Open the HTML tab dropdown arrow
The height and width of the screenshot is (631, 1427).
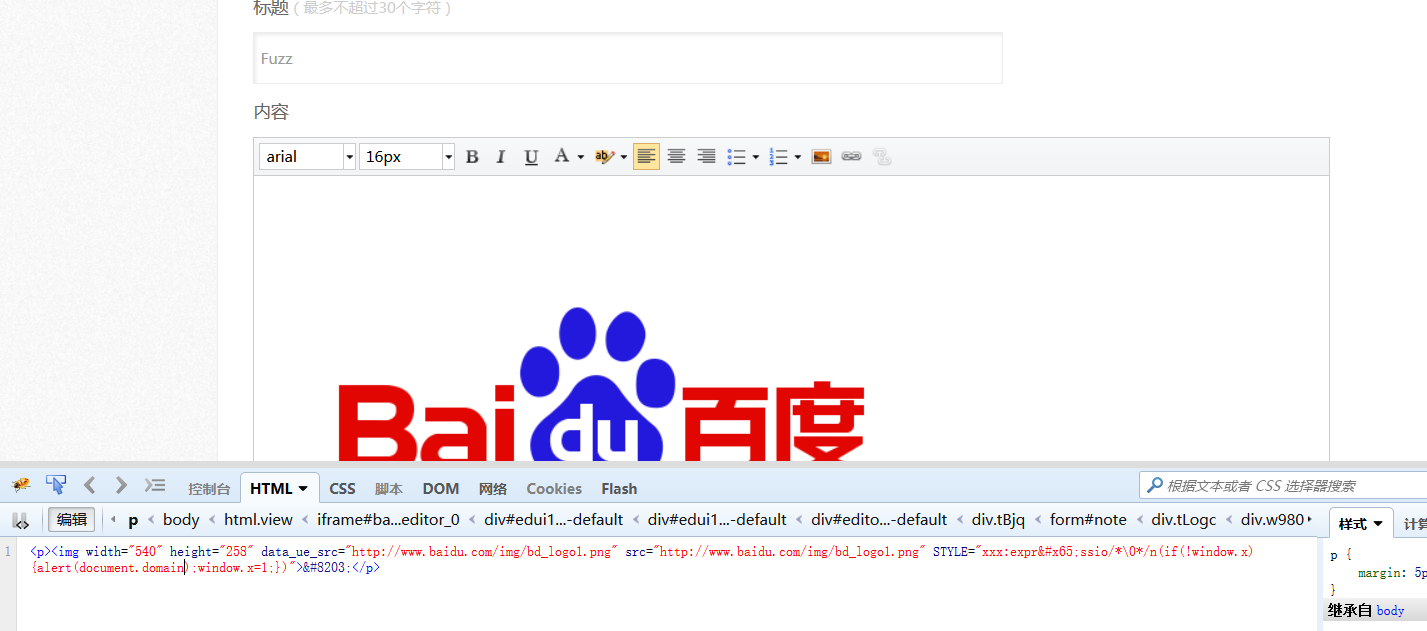pyautogui.click(x=303, y=489)
